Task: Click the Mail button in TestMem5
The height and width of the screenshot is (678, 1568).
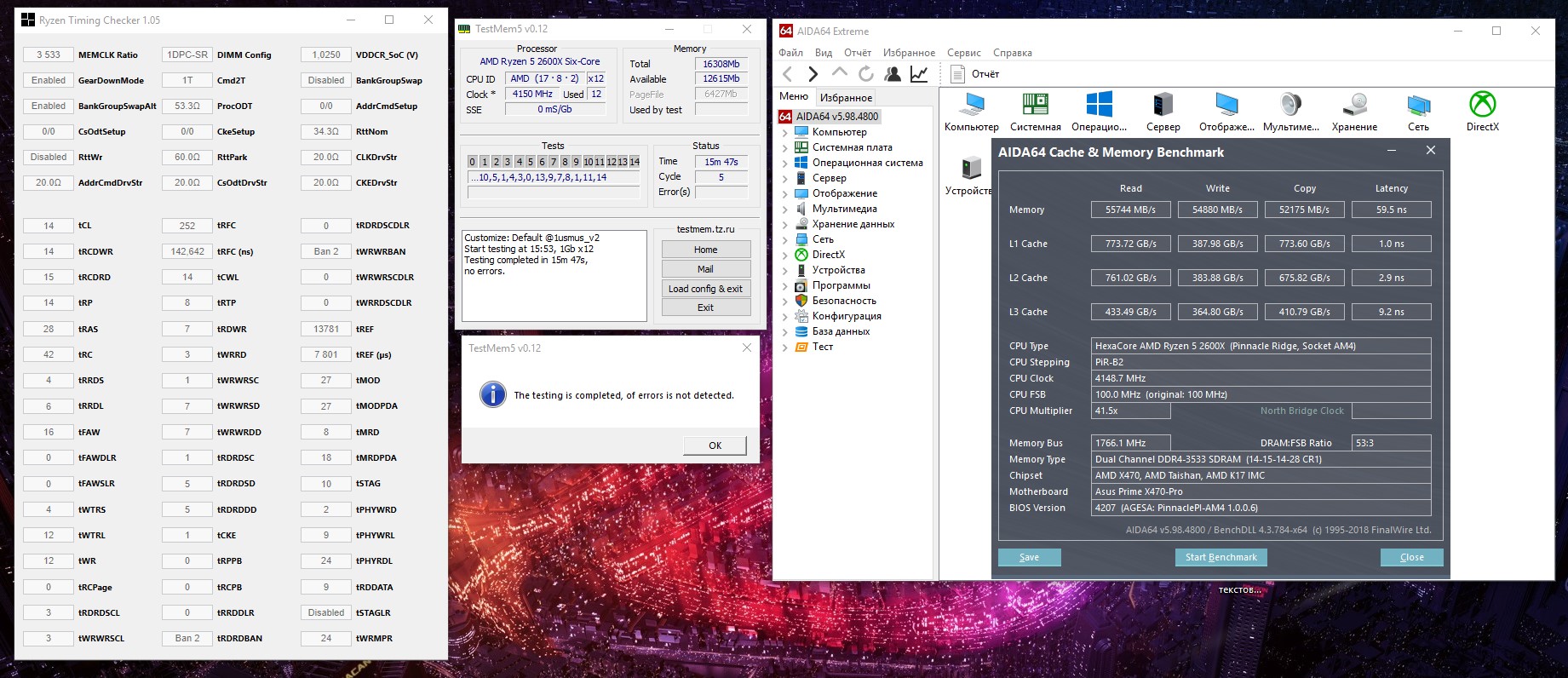Action: pos(705,269)
